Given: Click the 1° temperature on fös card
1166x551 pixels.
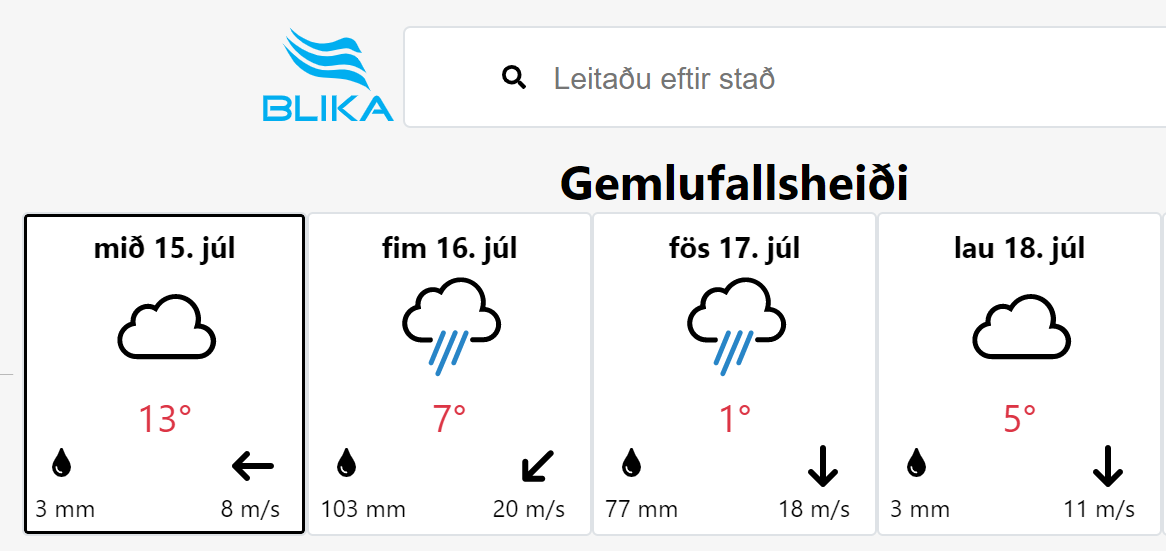Looking at the screenshot, I should click(735, 419).
